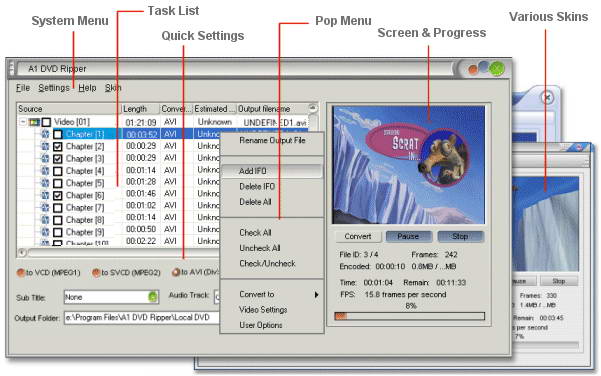Click the task list scroll up arrow
601x376 pixels.
click(x=313, y=108)
